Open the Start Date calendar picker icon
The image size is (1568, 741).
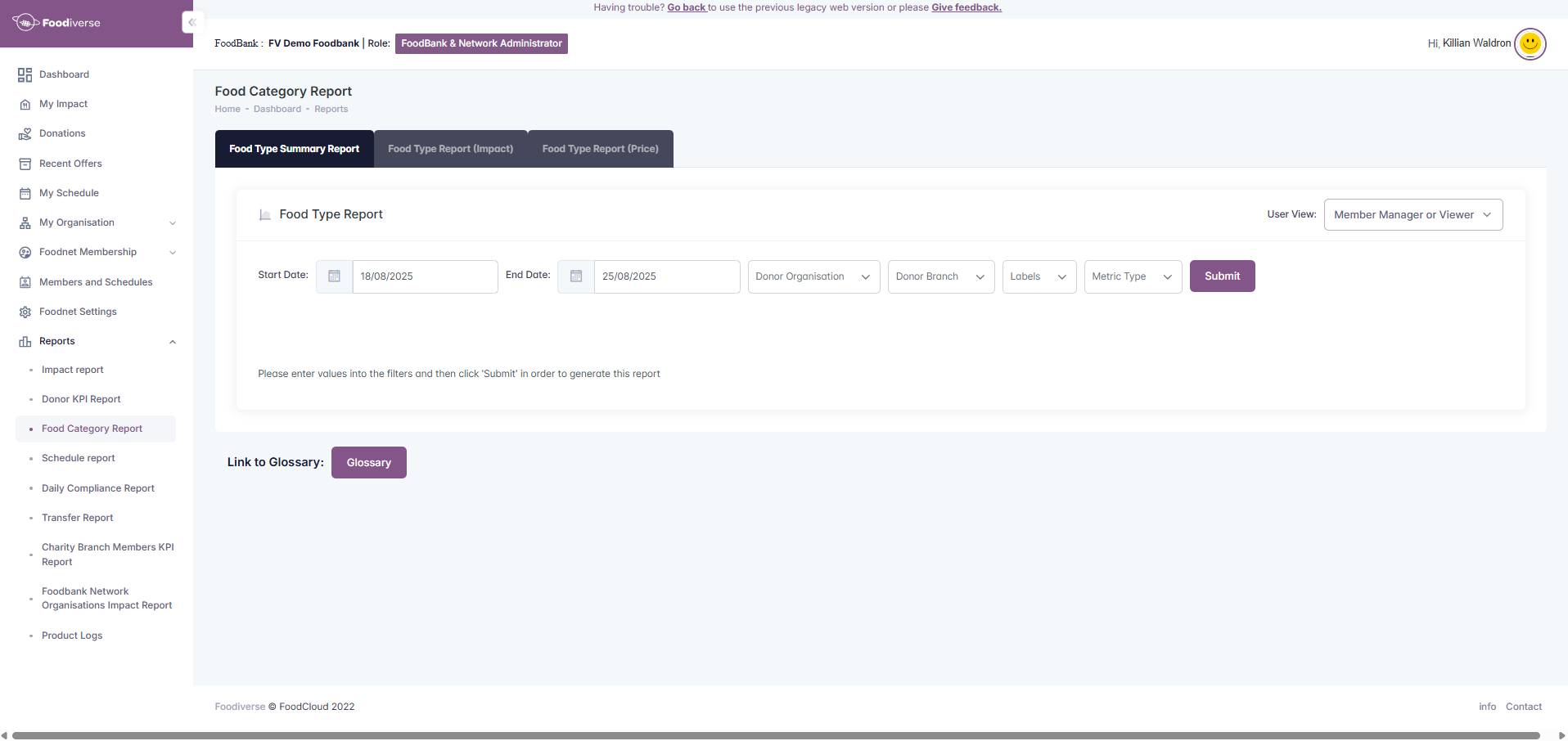[334, 276]
